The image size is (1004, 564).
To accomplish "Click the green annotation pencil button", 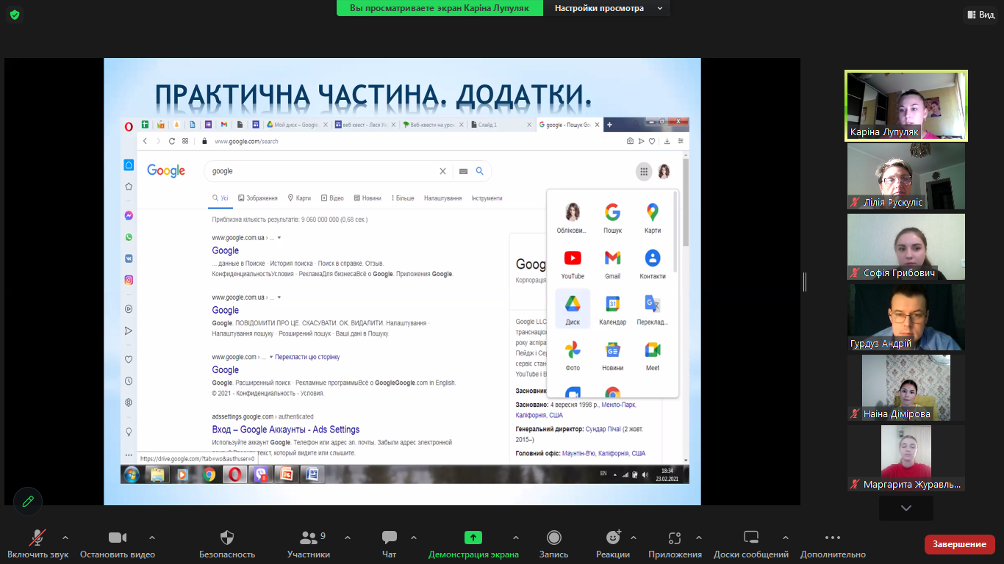I will tap(28, 501).
